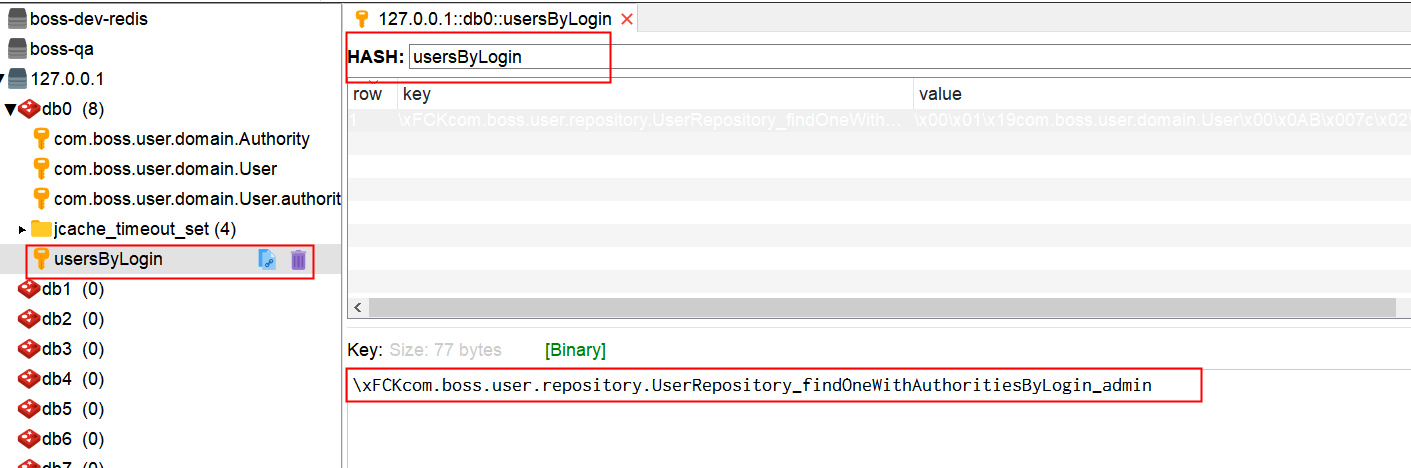Click the [Binary] format label

pos(575,350)
